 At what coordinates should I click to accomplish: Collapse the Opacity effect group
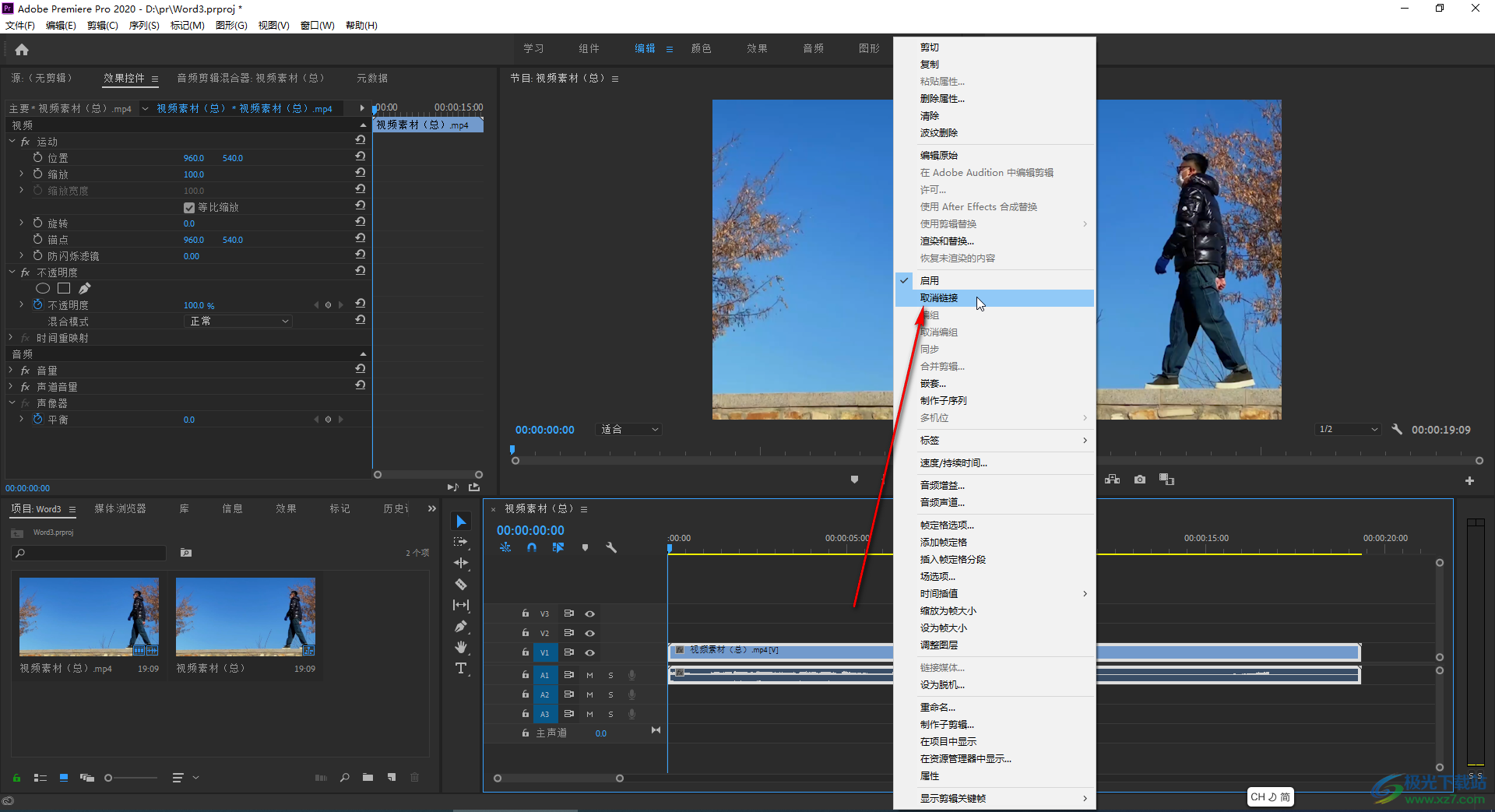click(12, 272)
